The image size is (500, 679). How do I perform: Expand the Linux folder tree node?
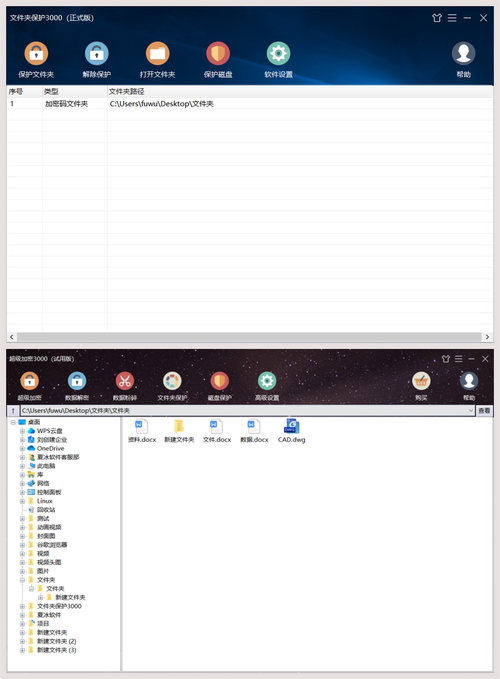[x=22, y=501]
